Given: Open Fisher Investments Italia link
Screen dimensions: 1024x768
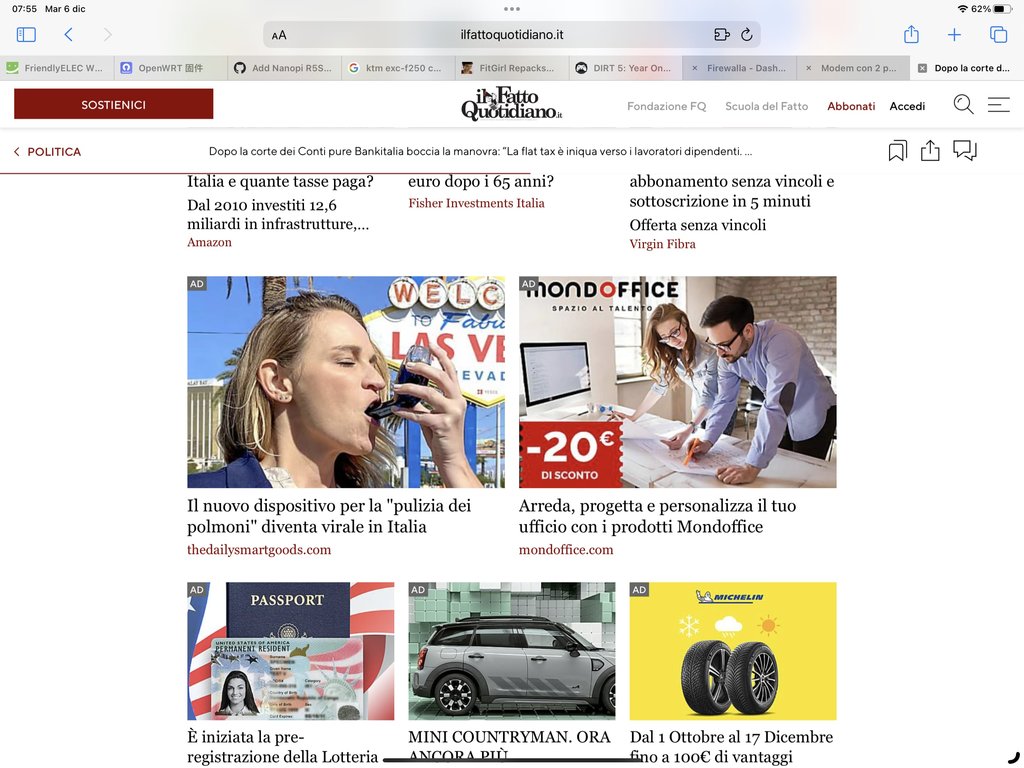Looking at the screenshot, I should 476,203.
